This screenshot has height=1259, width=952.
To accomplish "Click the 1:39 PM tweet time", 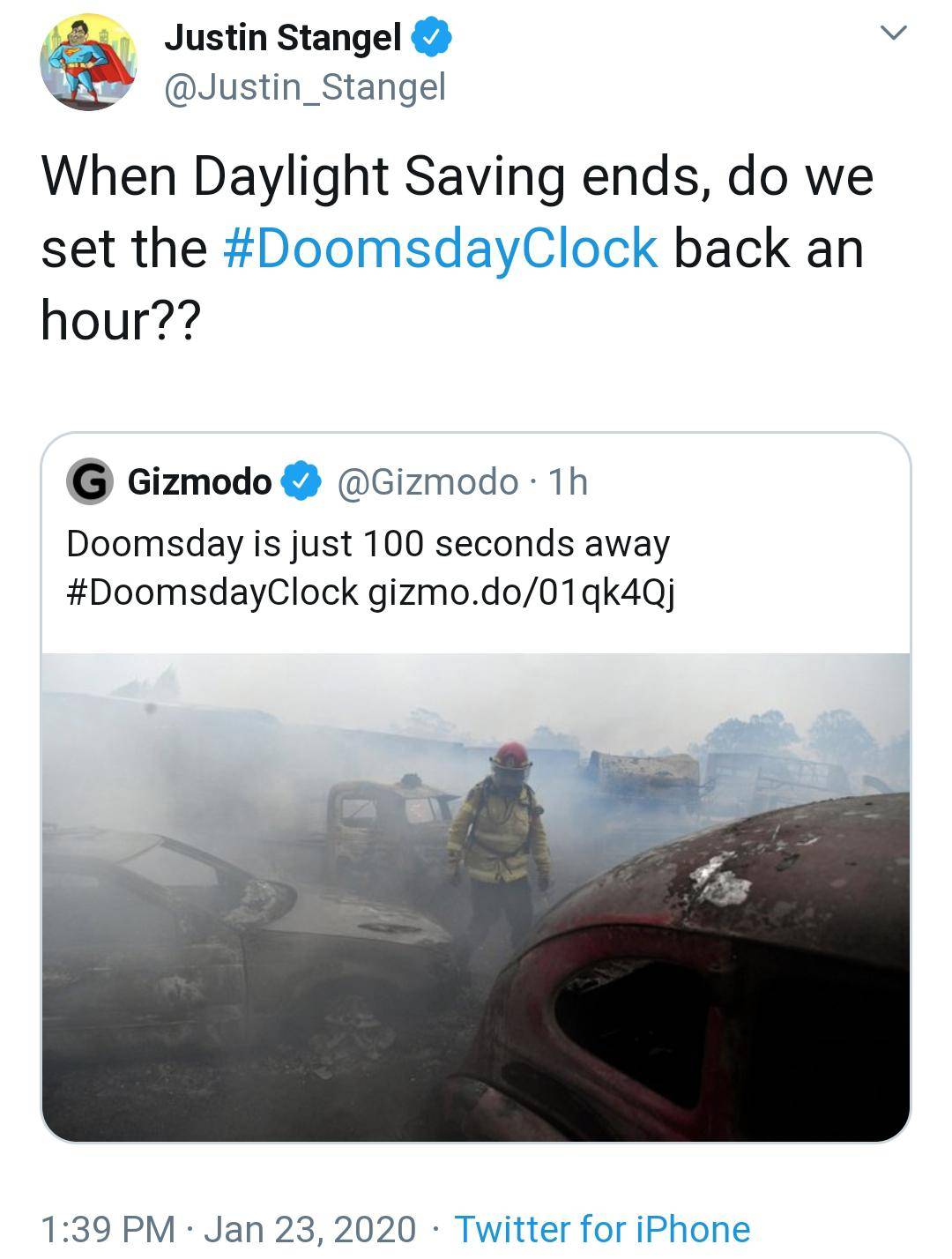I will coord(108,1229).
